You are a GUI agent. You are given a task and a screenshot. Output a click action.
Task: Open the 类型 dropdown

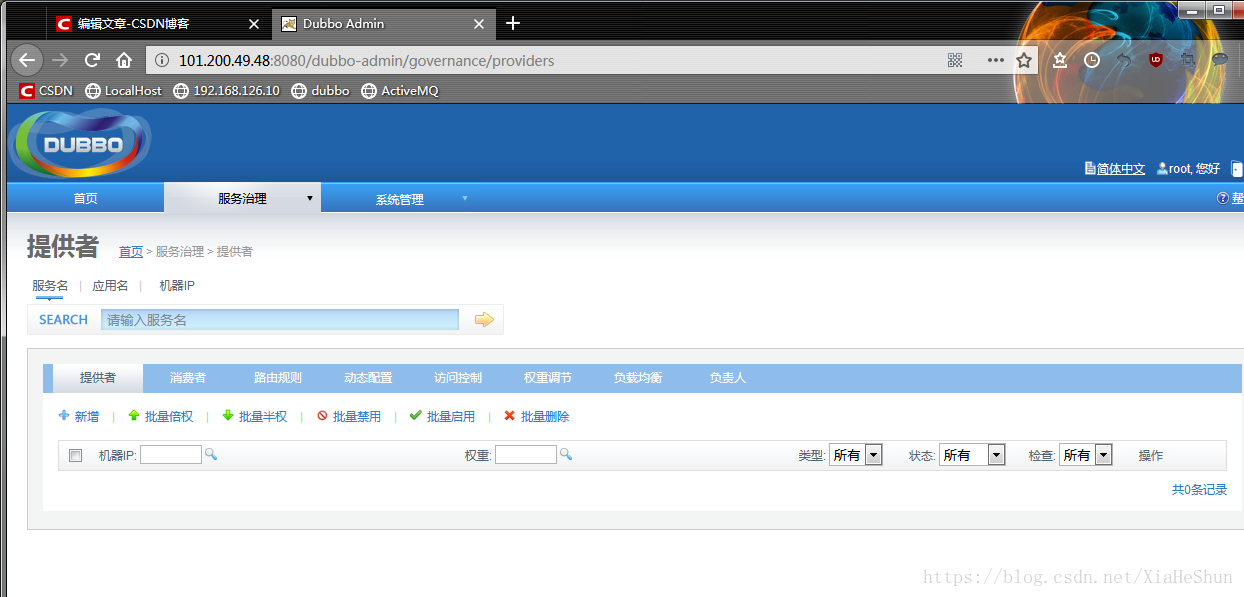856,455
